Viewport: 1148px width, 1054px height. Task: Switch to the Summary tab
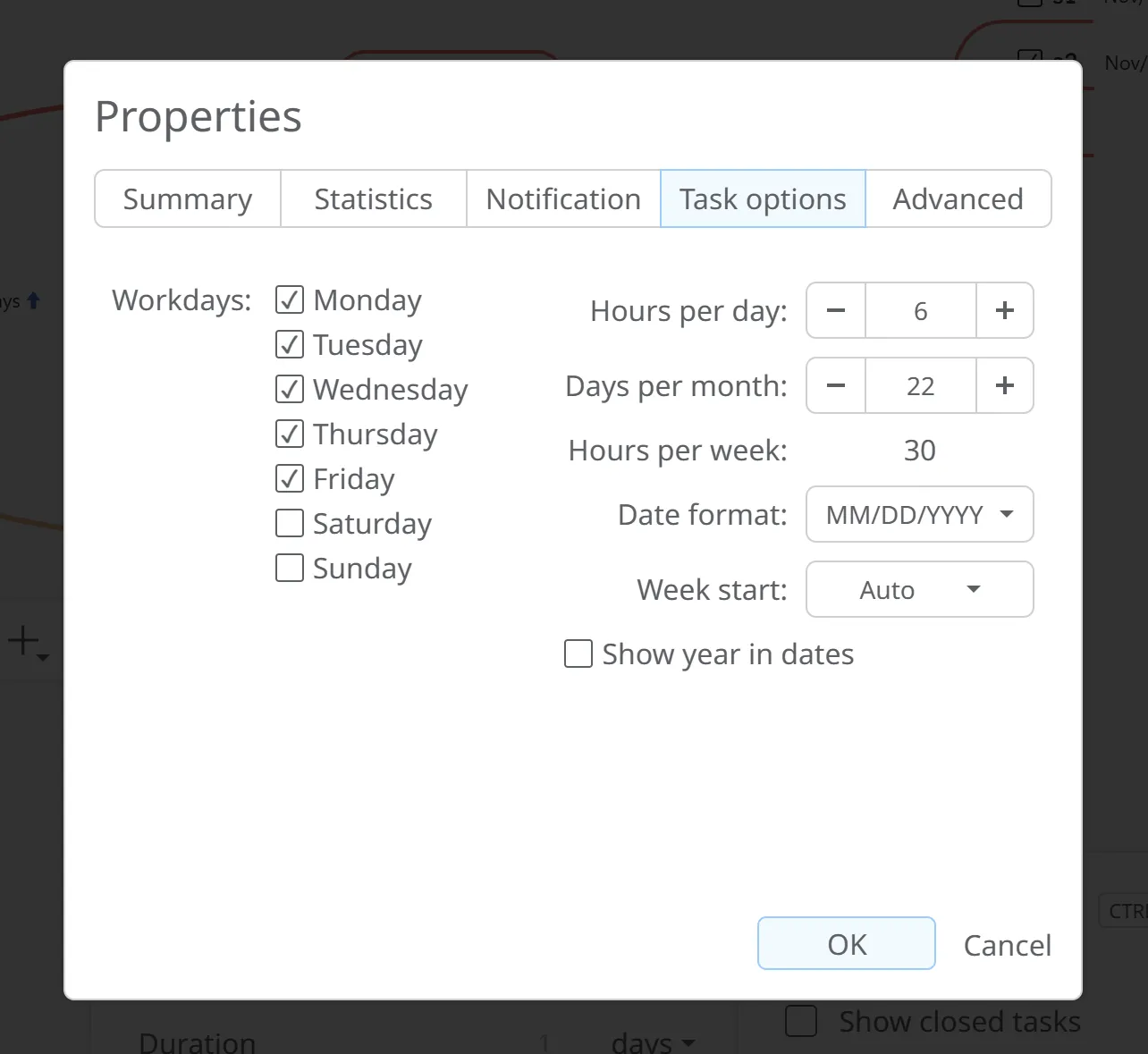point(188,199)
